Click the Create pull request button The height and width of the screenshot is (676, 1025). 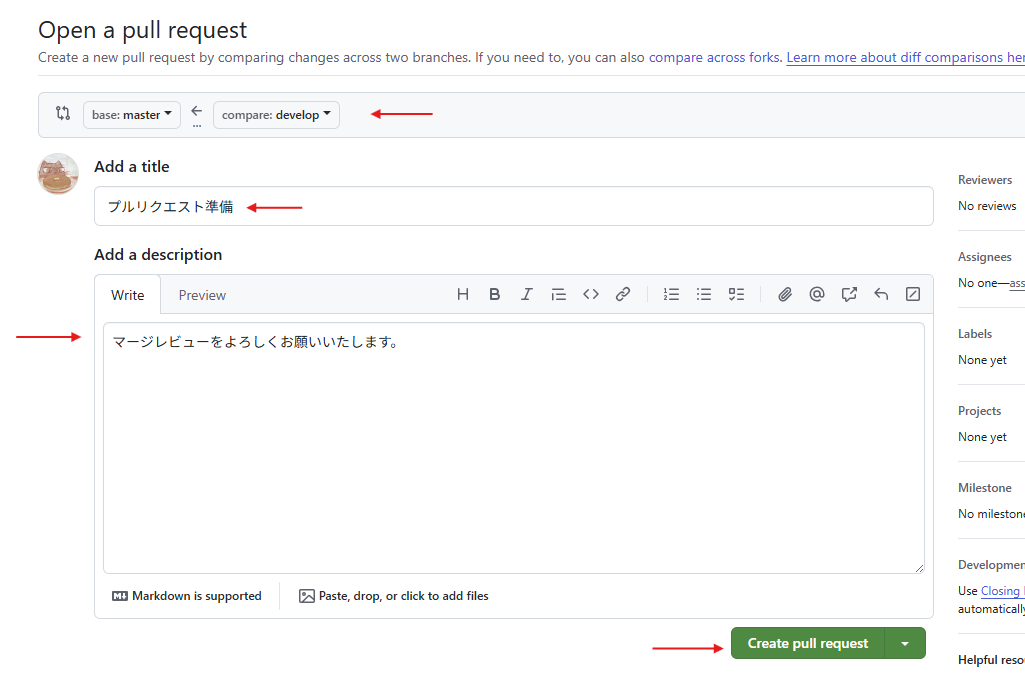pos(807,644)
